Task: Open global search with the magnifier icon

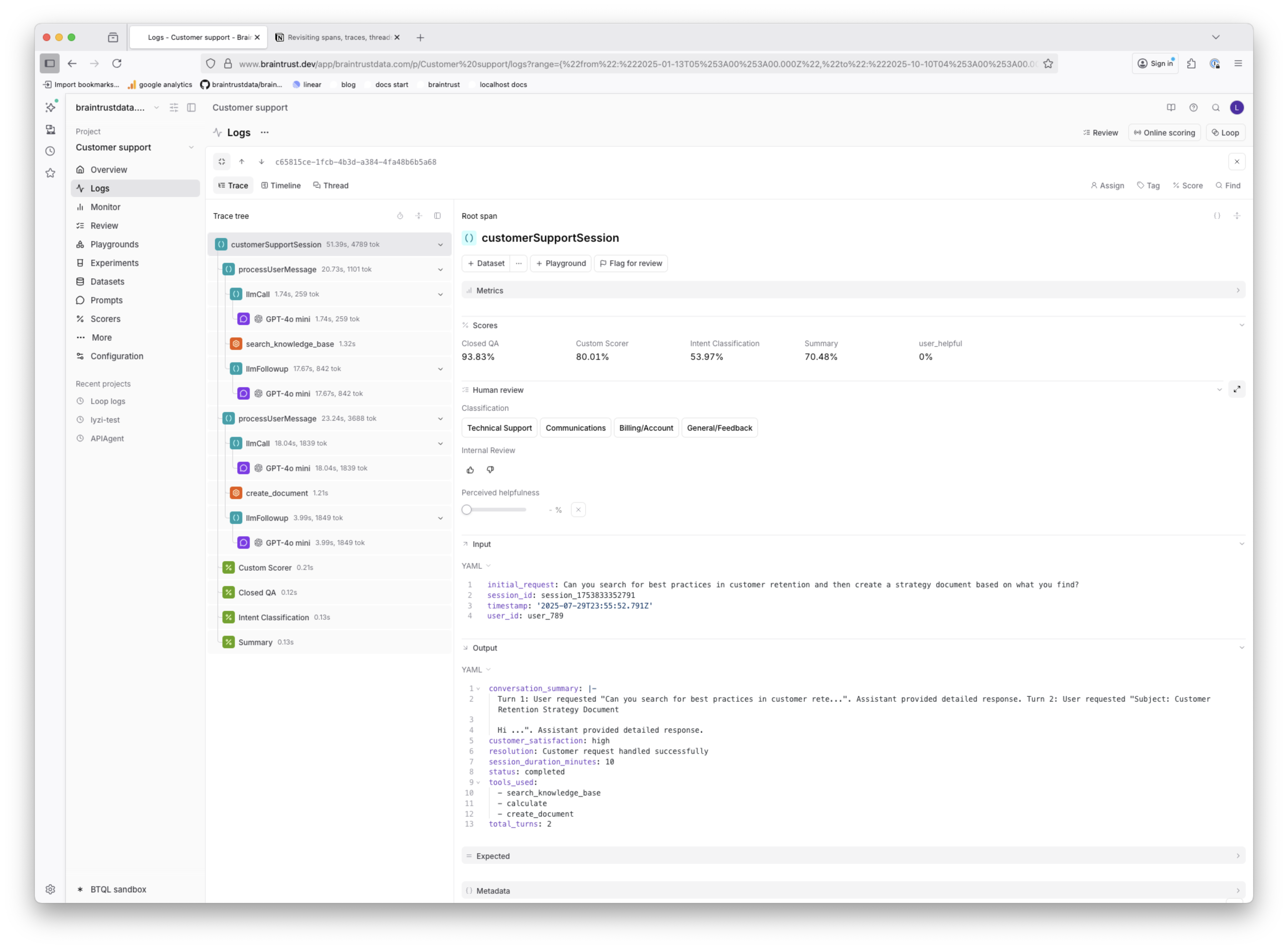Action: point(1216,108)
